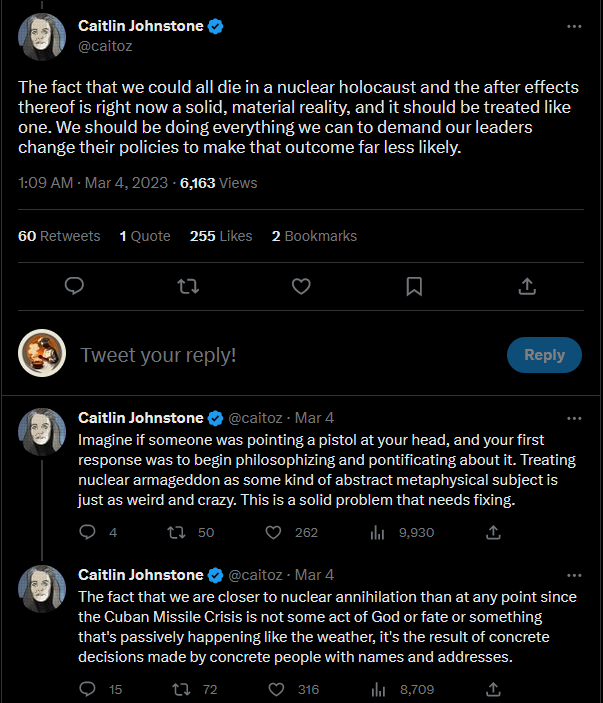Retweet the reply with 50 retweets
Screen dimensions: 603x703
pos(176,532)
